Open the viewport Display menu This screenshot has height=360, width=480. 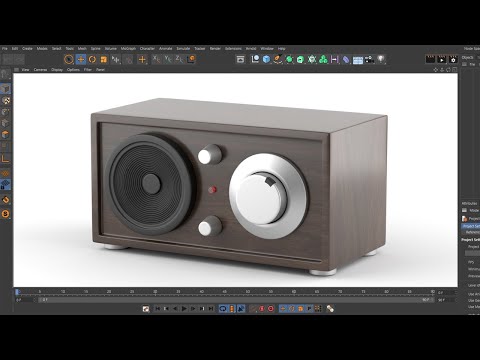click(57, 70)
